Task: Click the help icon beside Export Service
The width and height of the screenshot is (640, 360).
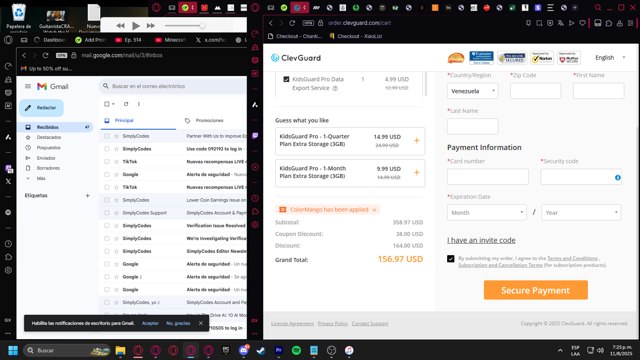Action: point(335,88)
